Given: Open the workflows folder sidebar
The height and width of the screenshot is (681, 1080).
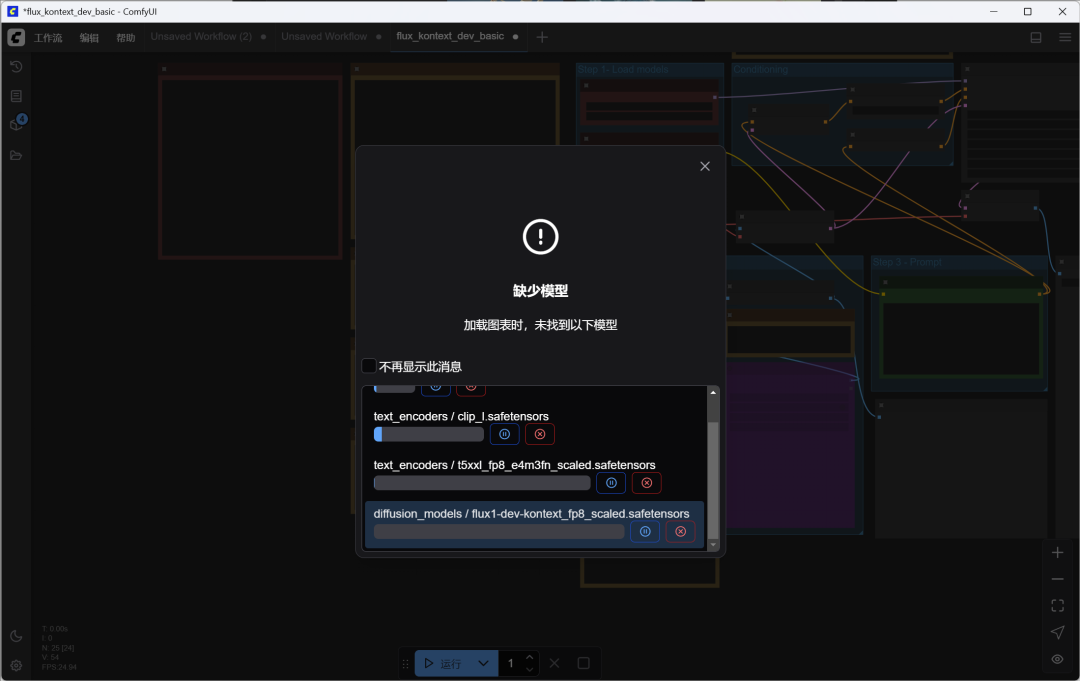Looking at the screenshot, I should point(16,156).
